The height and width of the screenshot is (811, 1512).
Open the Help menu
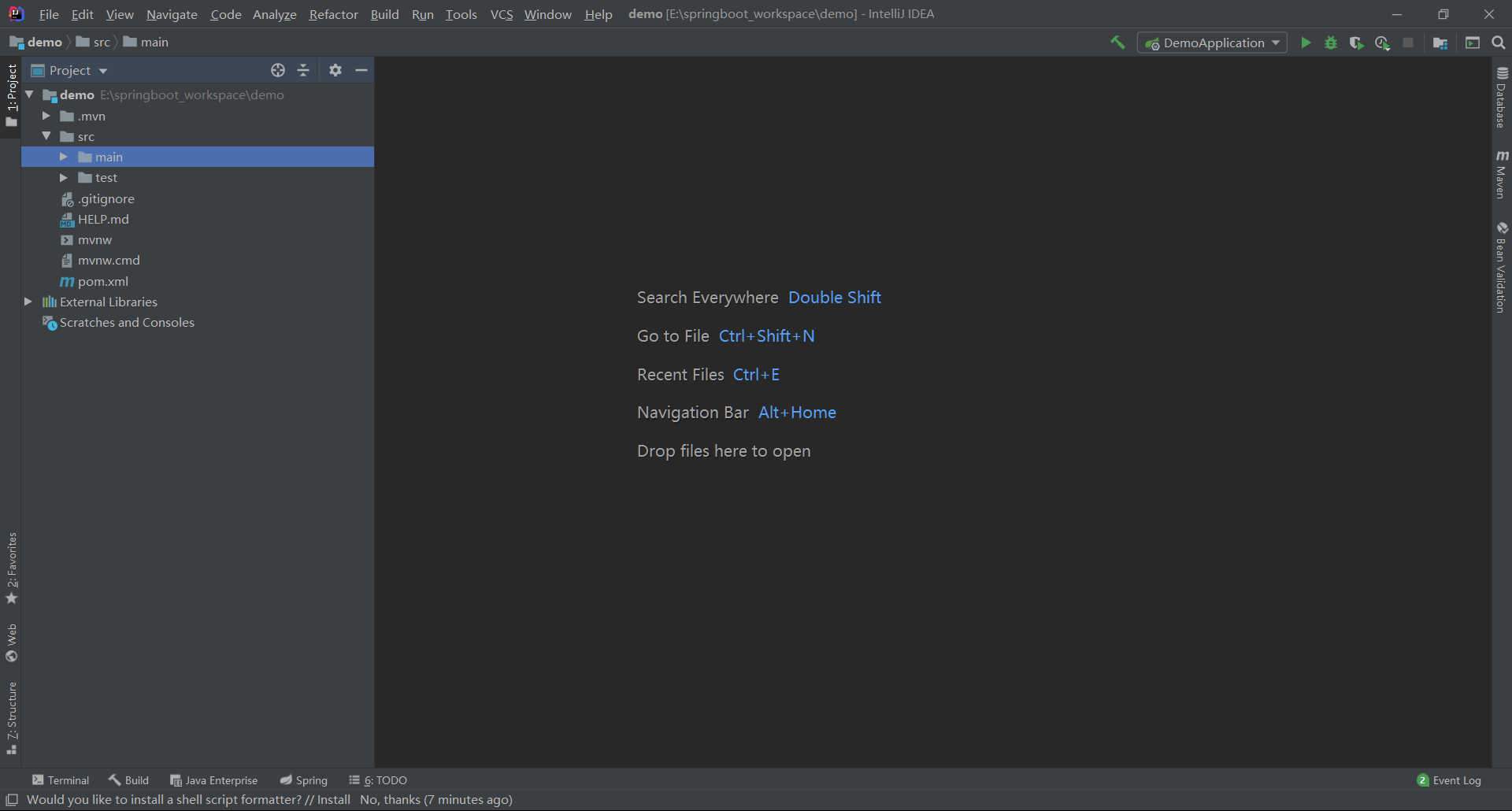[x=598, y=14]
